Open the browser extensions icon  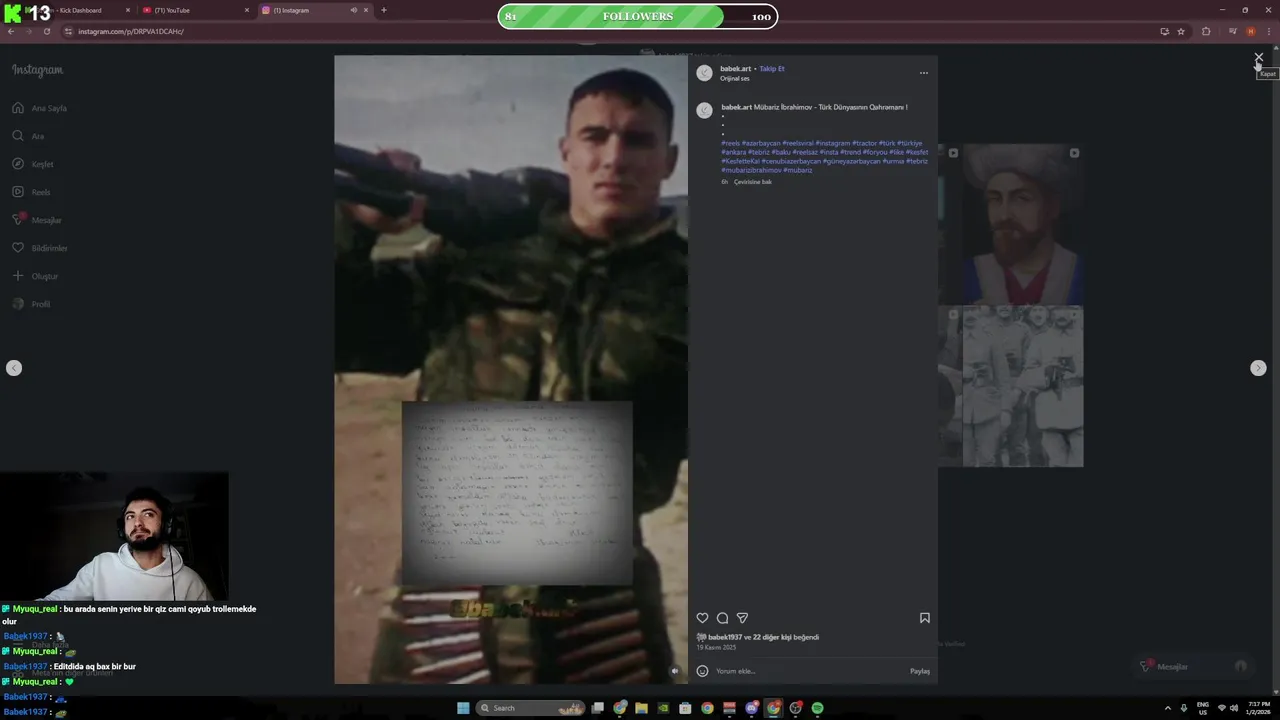(x=1206, y=31)
